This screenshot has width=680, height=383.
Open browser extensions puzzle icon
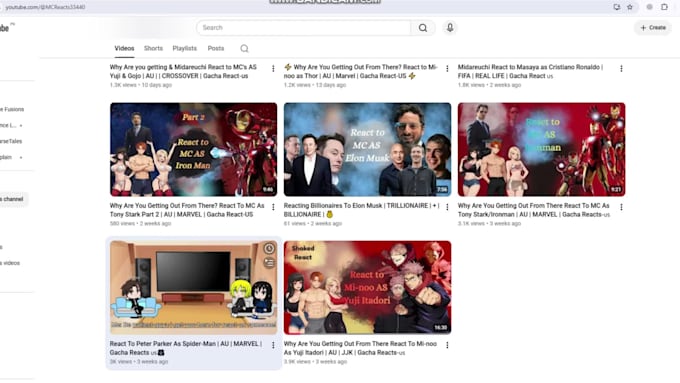[664, 7]
